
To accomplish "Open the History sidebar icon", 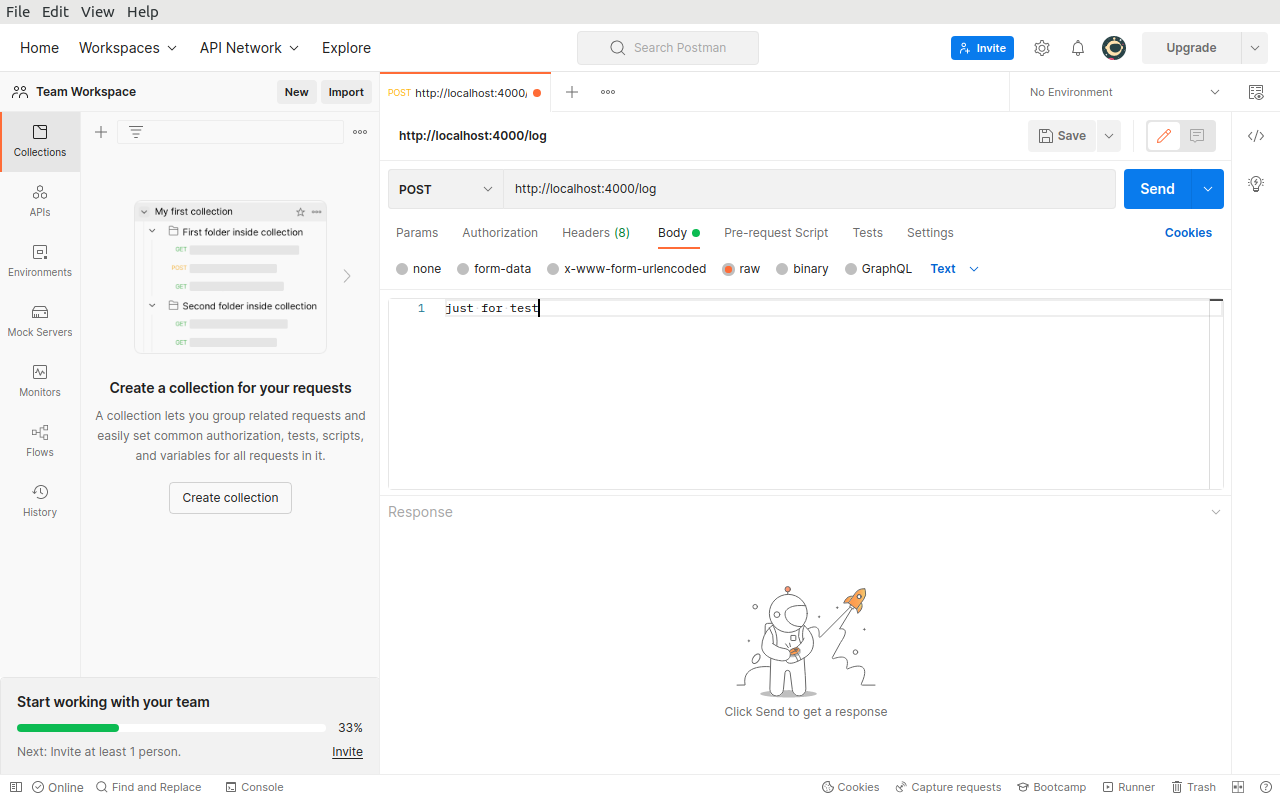I will click(x=40, y=500).
